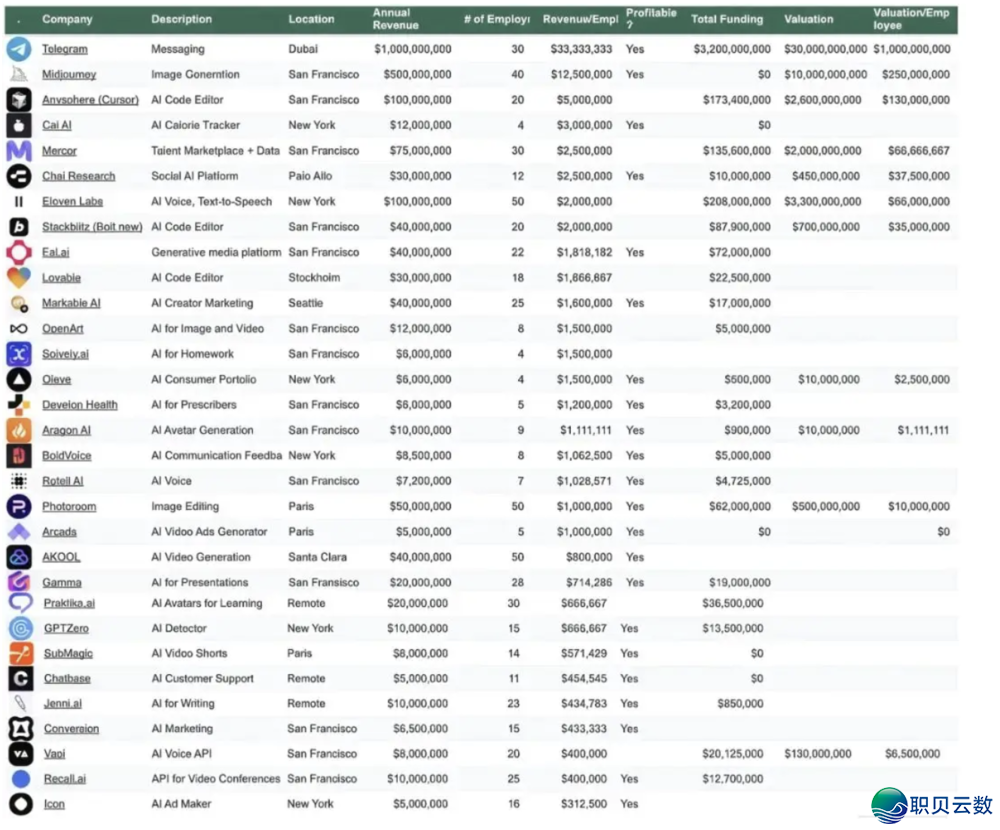Select the 'AI for Presentations' description cell

point(200,582)
